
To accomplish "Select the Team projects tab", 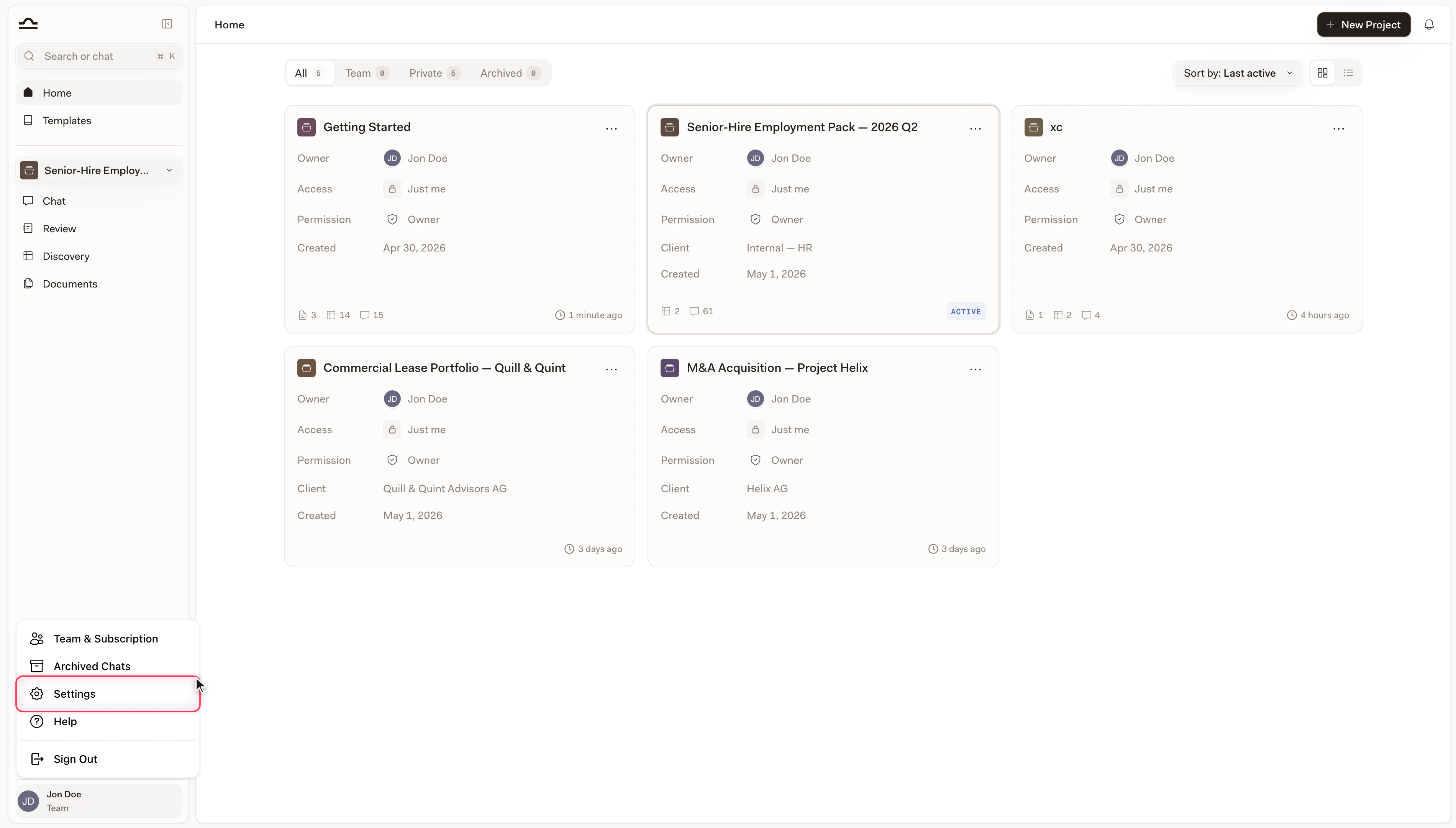I will [x=367, y=73].
